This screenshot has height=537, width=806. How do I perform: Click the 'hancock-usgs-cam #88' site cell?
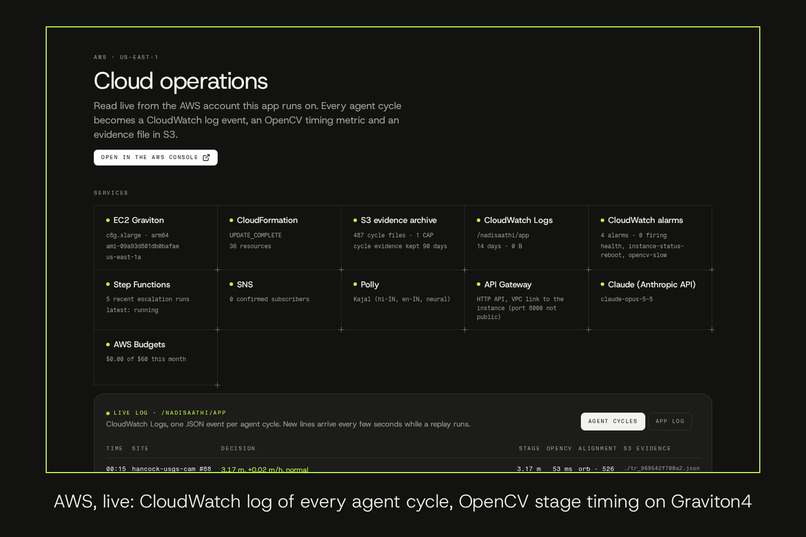[171, 469]
